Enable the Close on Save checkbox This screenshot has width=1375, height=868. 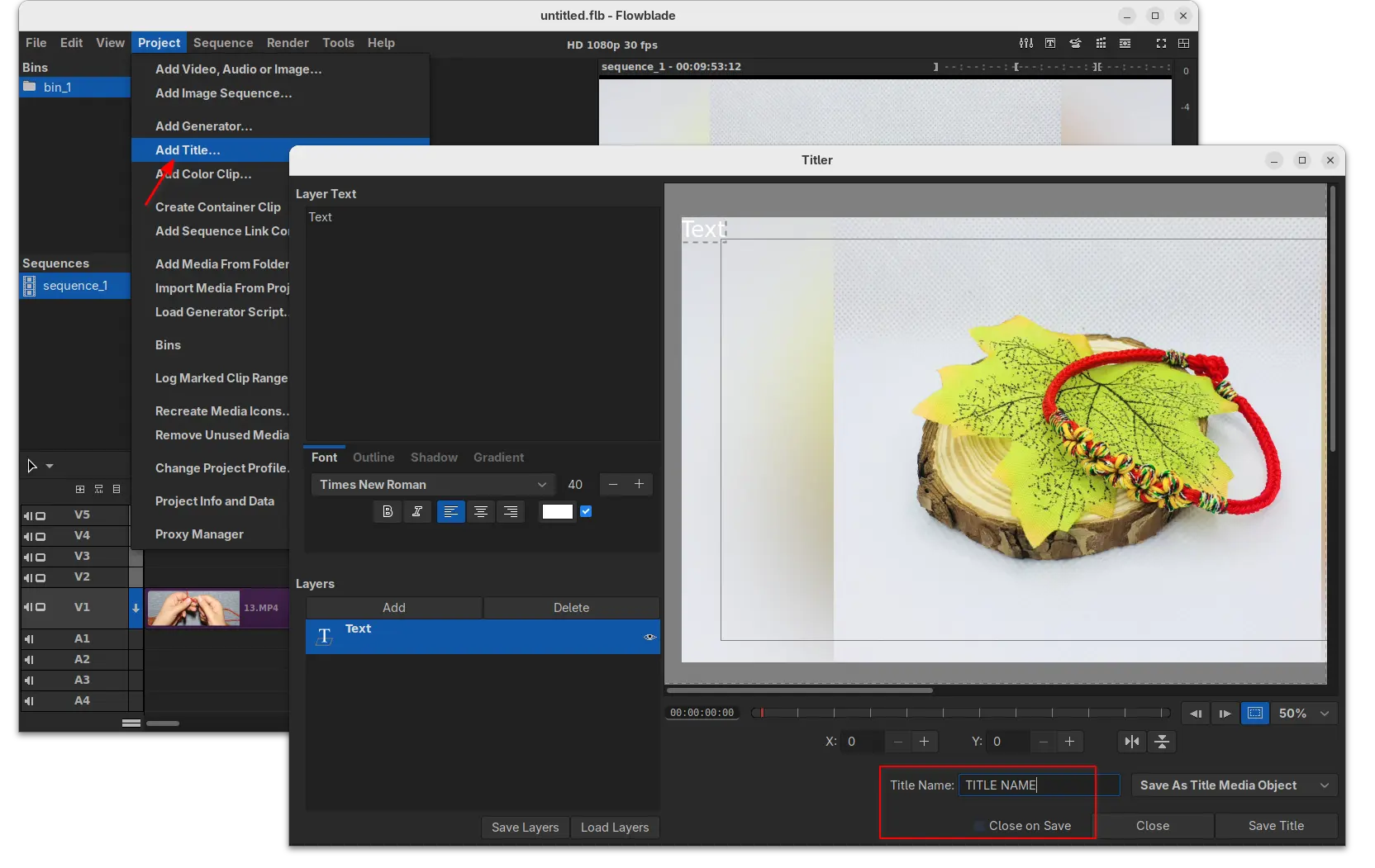tap(979, 826)
